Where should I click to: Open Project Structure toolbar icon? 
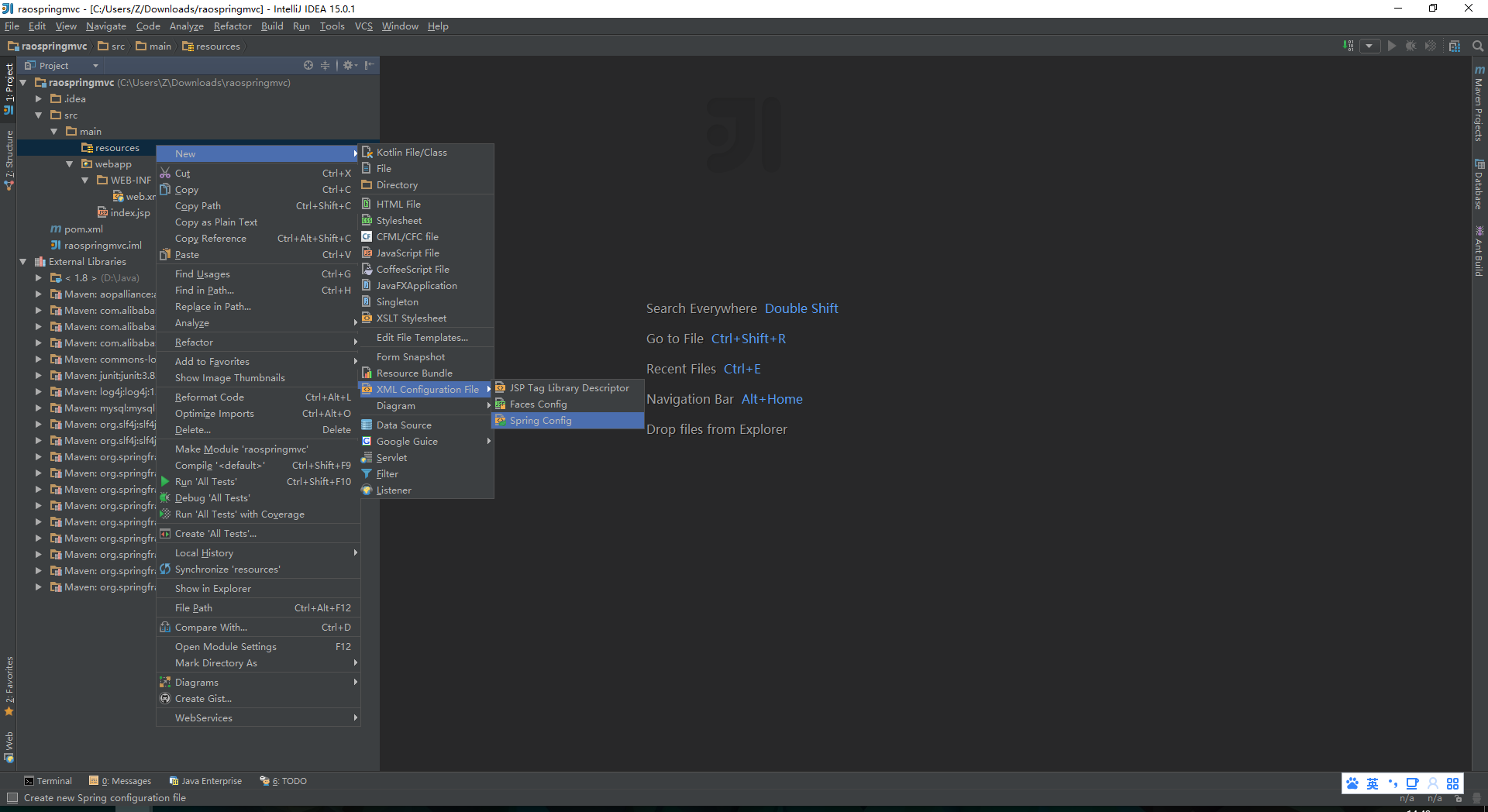click(x=1455, y=46)
